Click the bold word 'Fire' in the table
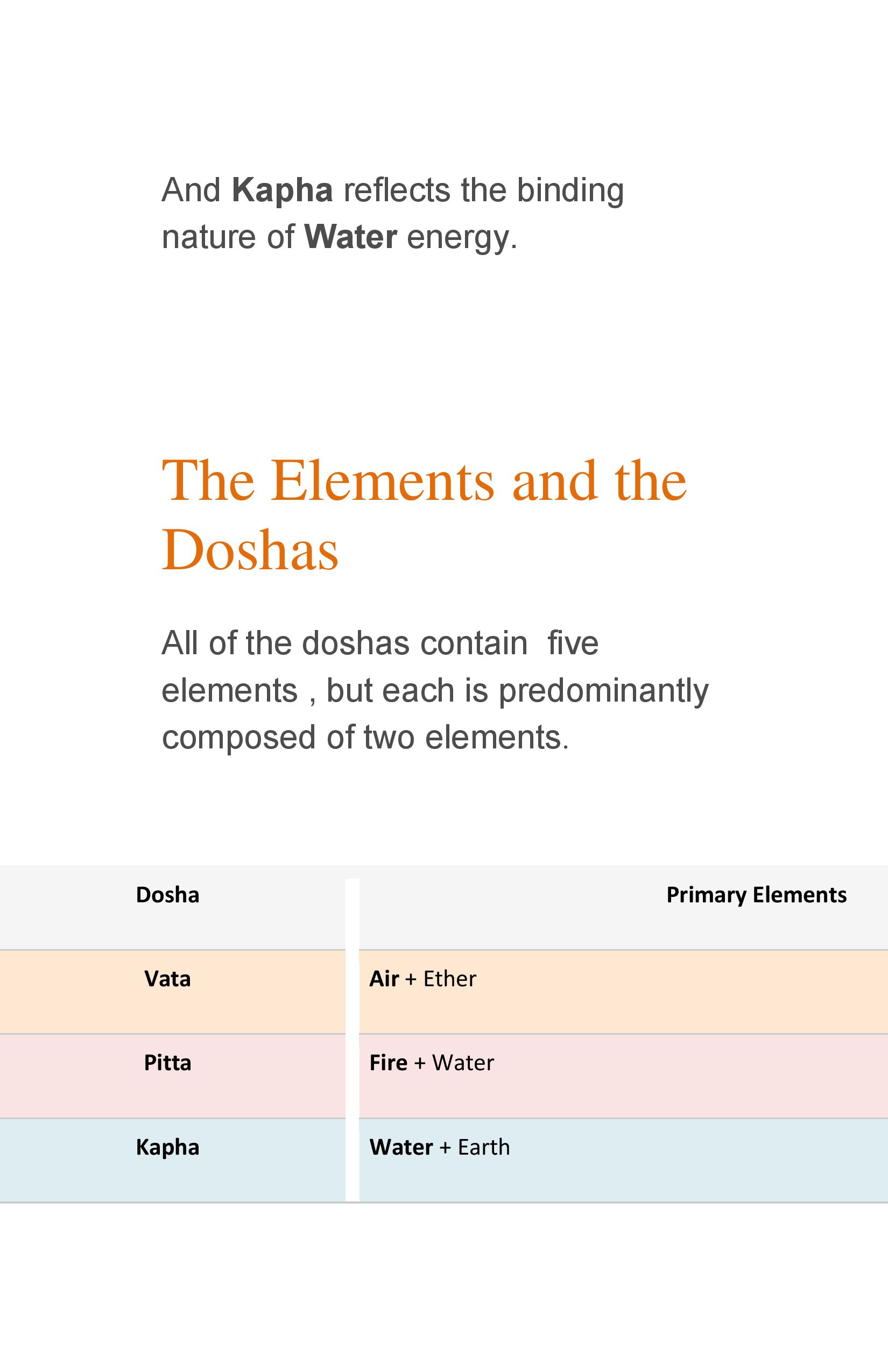The width and height of the screenshot is (888, 1372). coord(388,1063)
